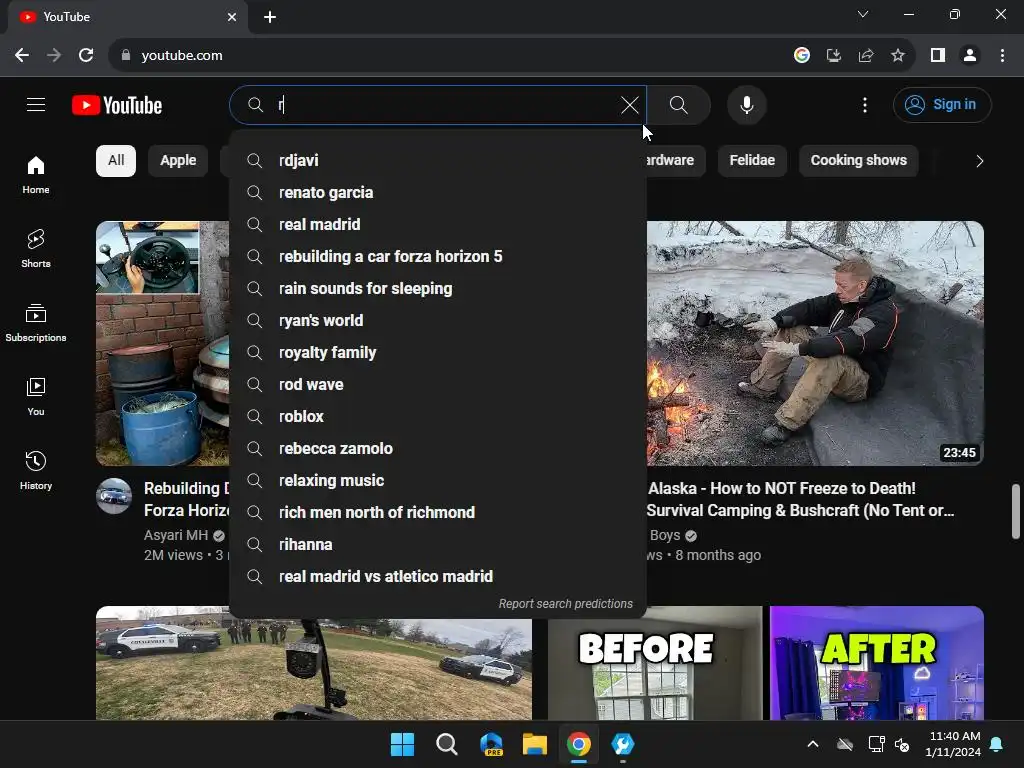Choose the 'real madrid' suggestion
This screenshot has width=1024, height=768.
pos(438,225)
